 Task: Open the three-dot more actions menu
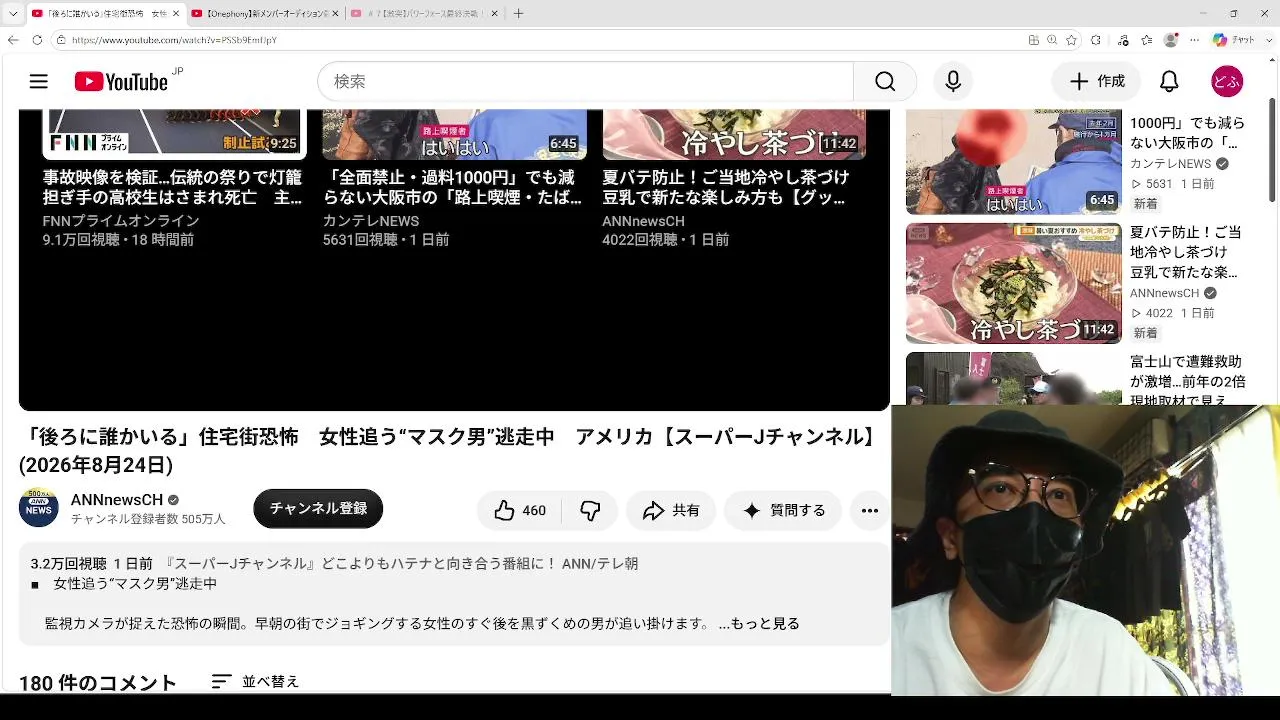click(x=870, y=510)
